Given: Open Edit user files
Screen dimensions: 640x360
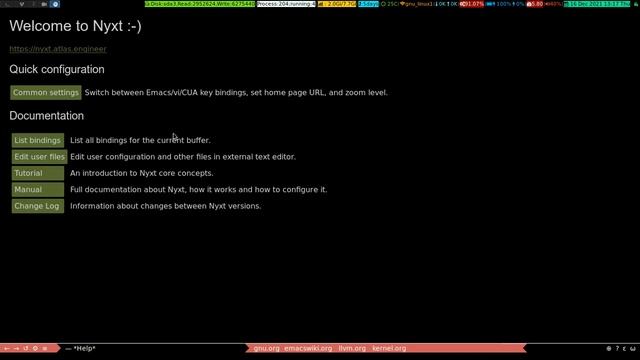Looking at the screenshot, I should pyautogui.click(x=39, y=157).
